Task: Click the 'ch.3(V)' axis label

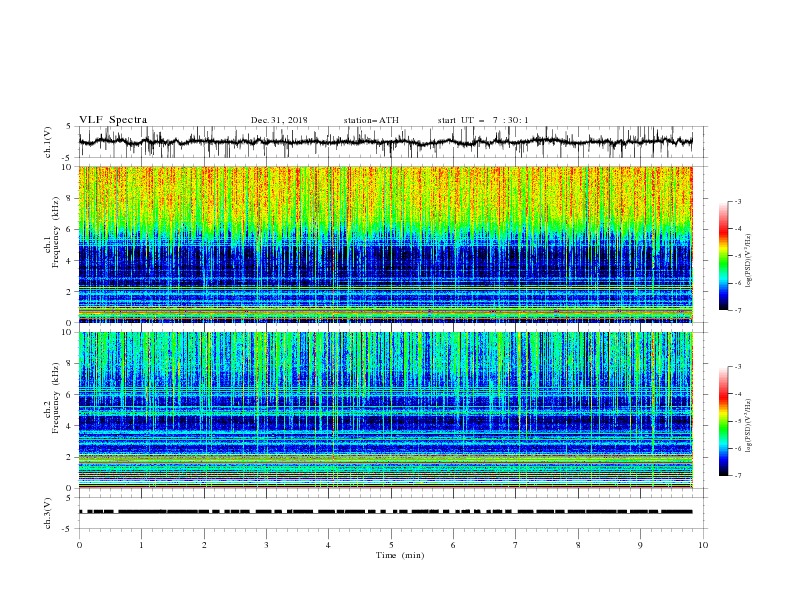Action: [48, 513]
